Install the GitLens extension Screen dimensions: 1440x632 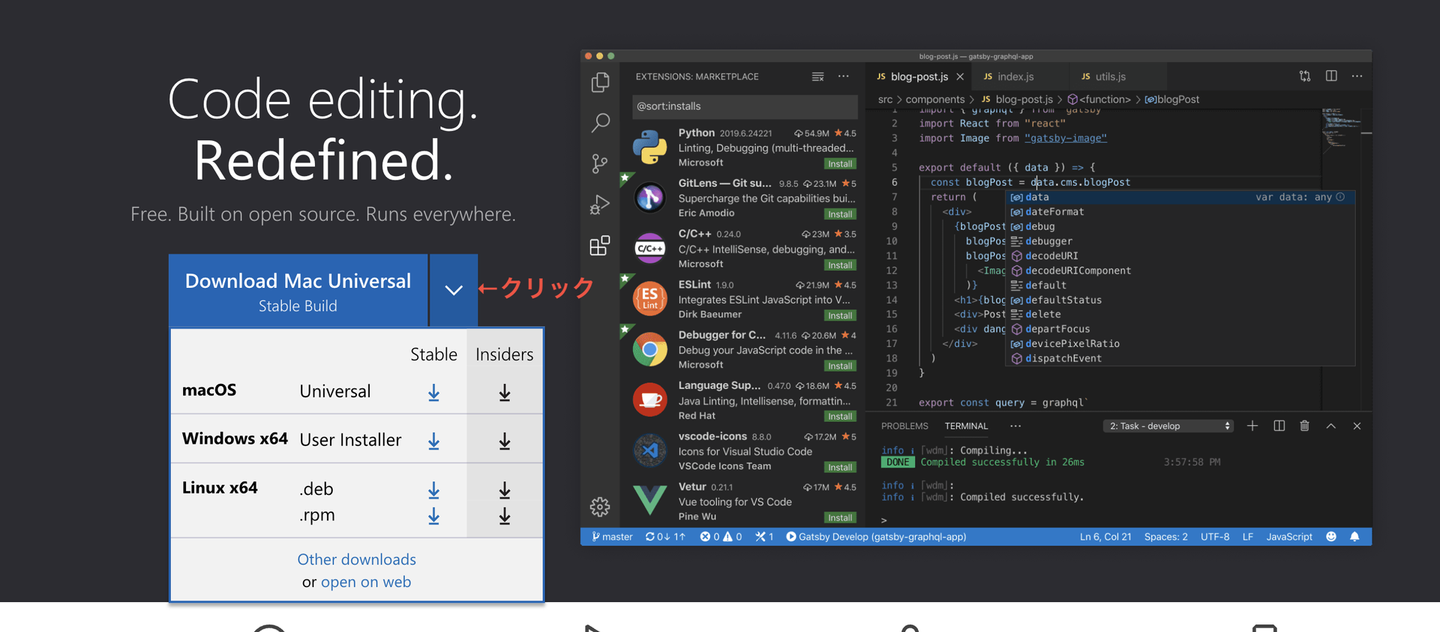[x=840, y=214]
